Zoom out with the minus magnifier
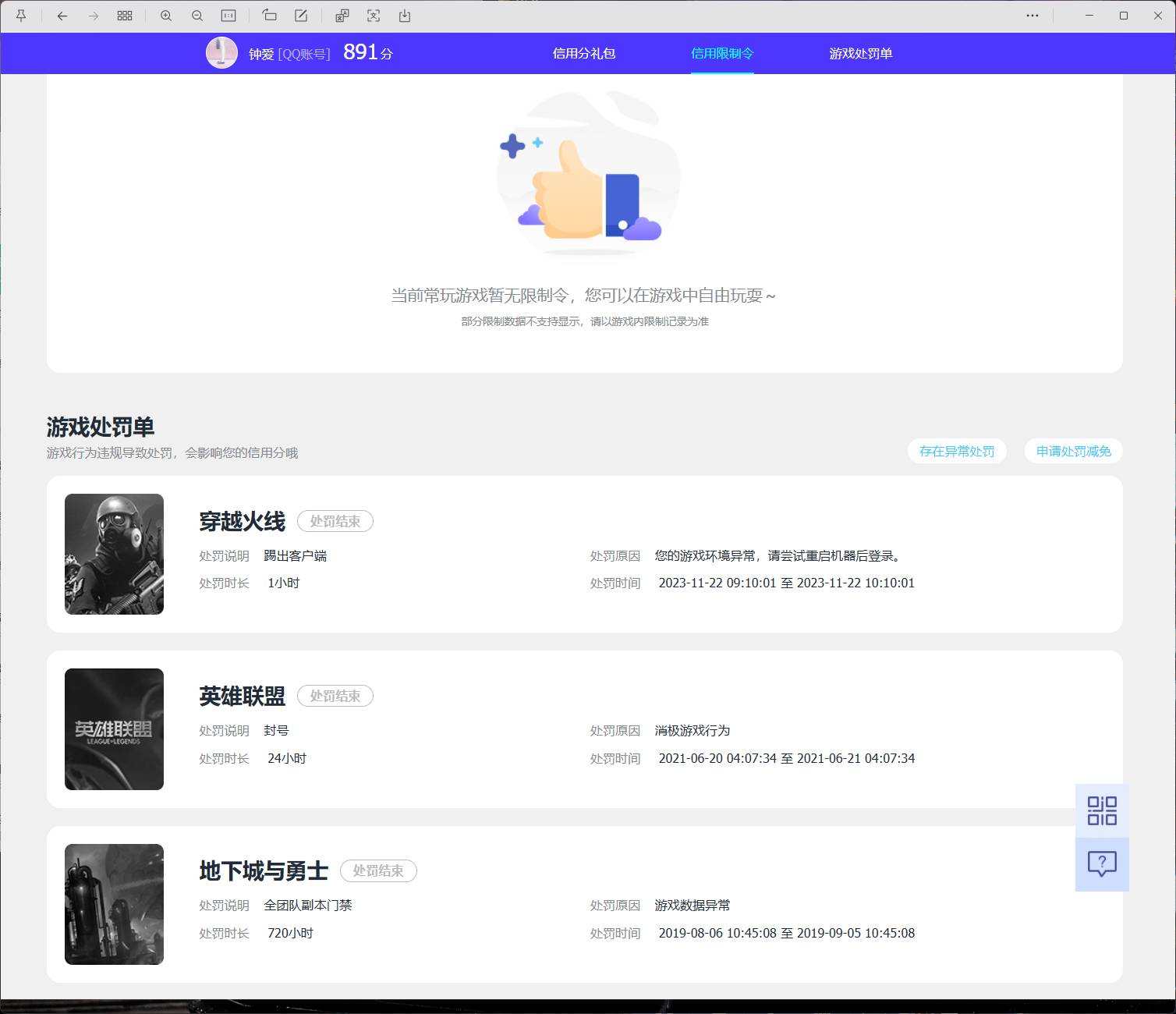The image size is (1176, 1014). coord(197,16)
